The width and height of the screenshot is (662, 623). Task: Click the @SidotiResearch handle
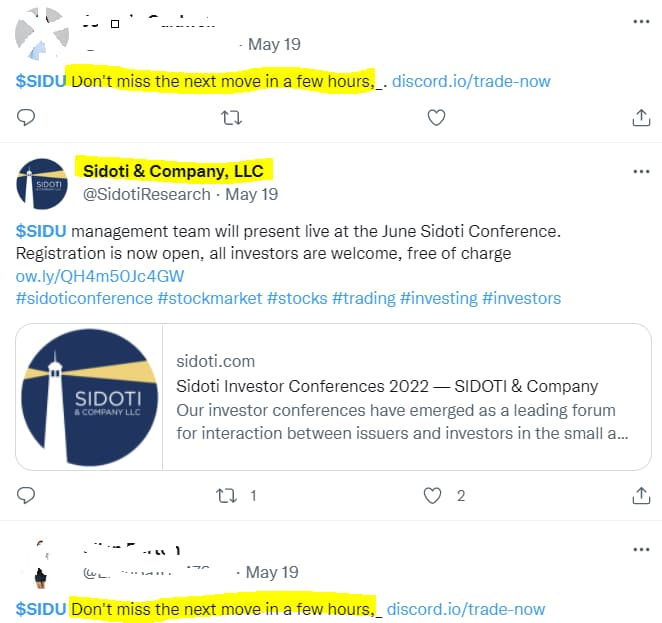pos(147,195)
